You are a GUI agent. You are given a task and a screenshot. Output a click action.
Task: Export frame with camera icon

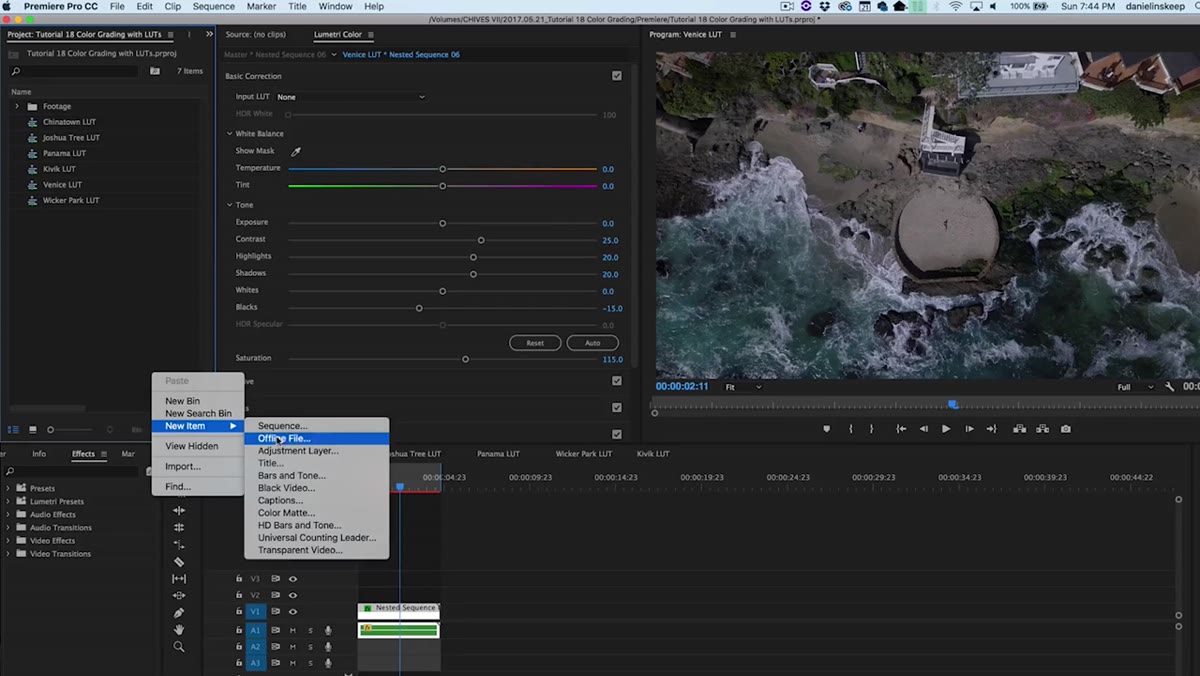point(1066,429)
